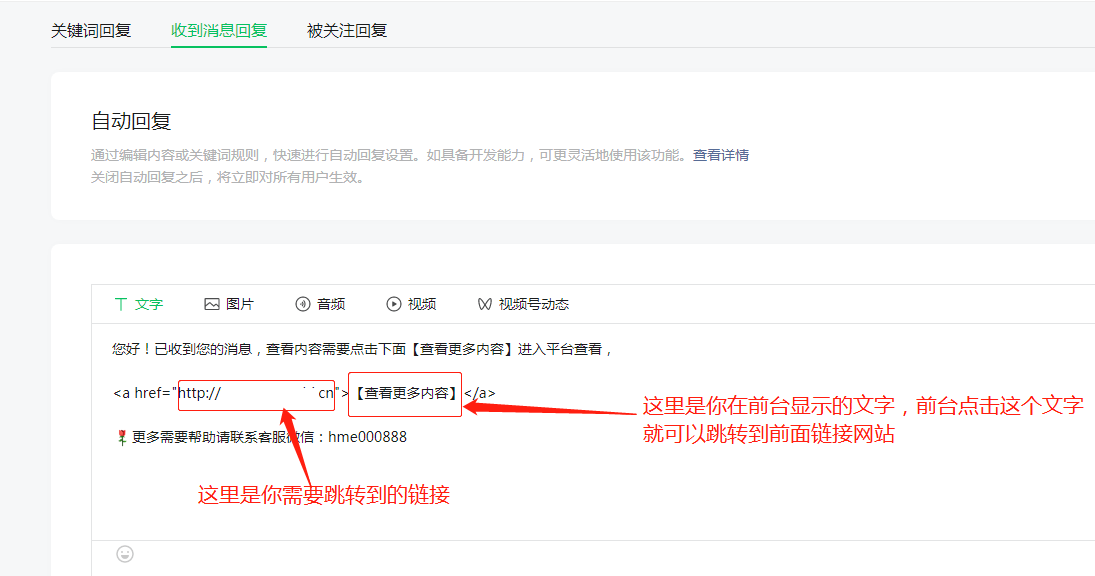This screenshot has width=1095, height=576.
Task: Click the greeting line starting with 您好
Action: click(362, 349)
